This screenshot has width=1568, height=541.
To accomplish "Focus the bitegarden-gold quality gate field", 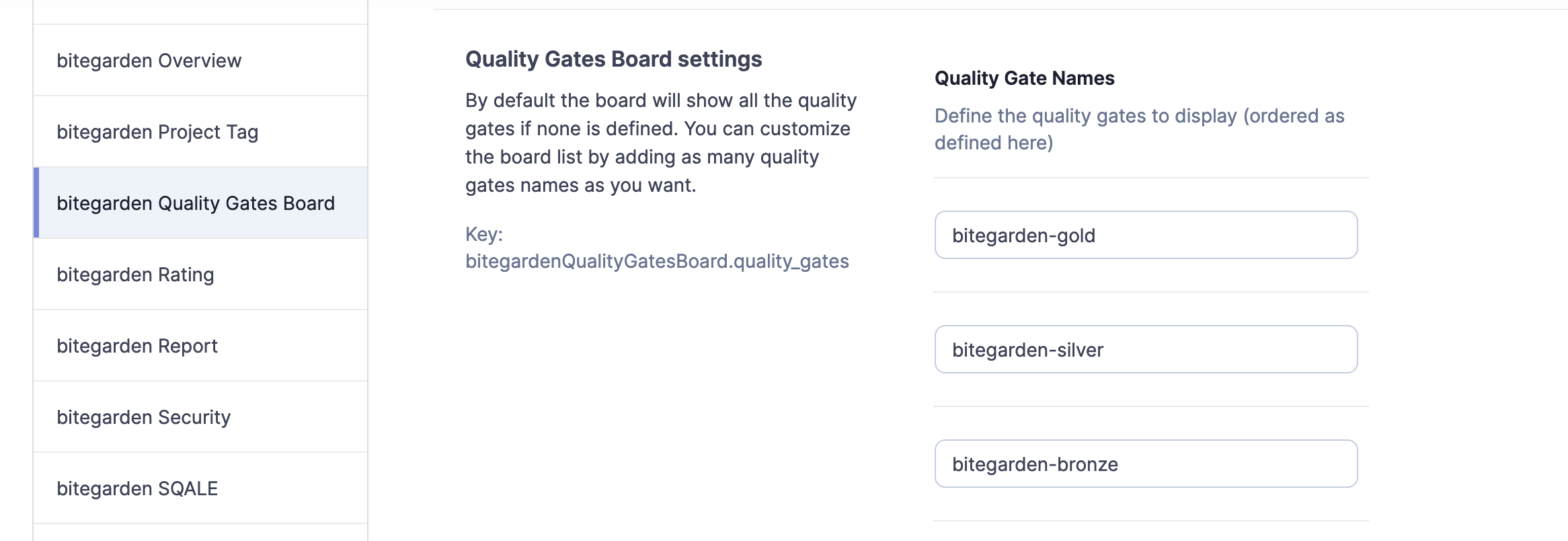I will (x=1146, y=236).
